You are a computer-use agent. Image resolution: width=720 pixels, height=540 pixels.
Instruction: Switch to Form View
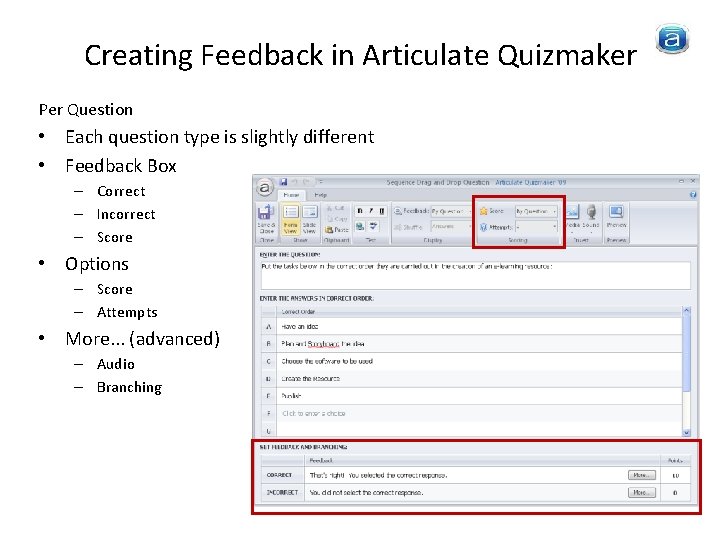[290, 219]
